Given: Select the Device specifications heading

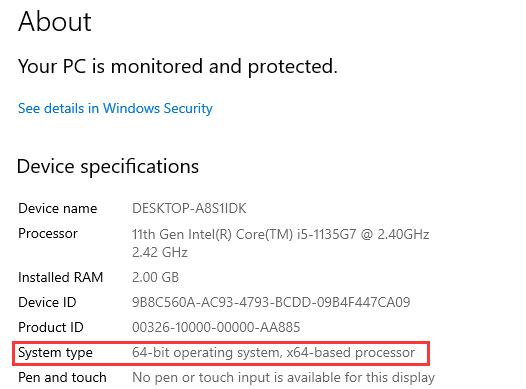Looking at the screenshot, I should pos(108,167).
